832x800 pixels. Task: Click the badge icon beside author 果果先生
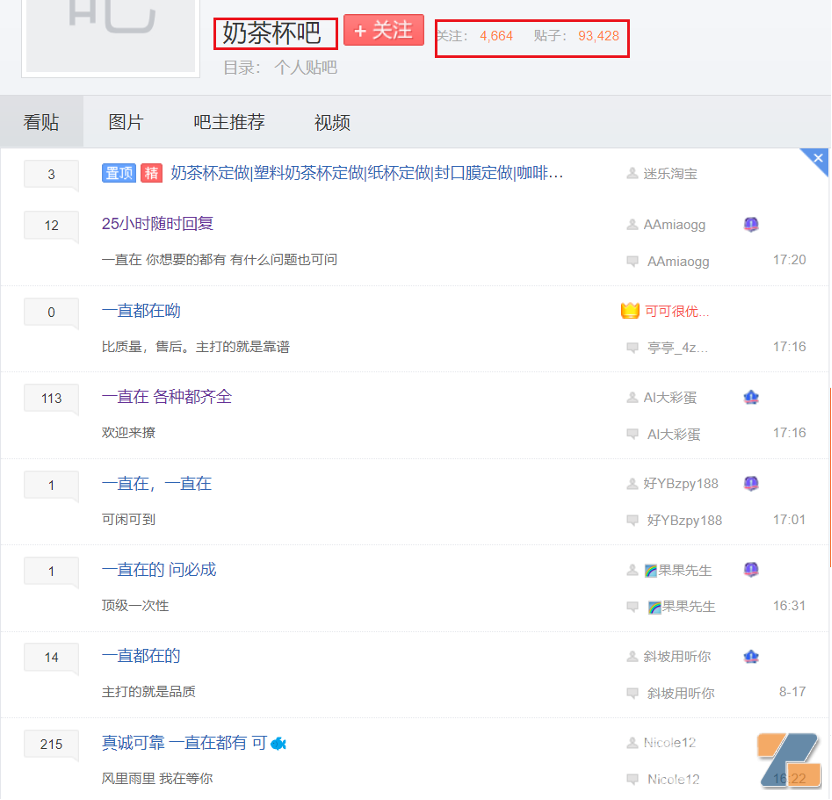pyautogui.click(x=751, y=570)
